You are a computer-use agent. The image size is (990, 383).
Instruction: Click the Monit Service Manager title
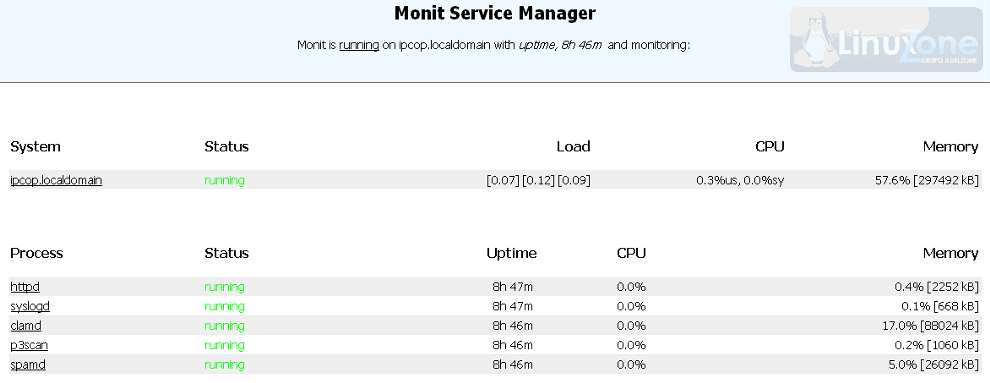point(494,13)
